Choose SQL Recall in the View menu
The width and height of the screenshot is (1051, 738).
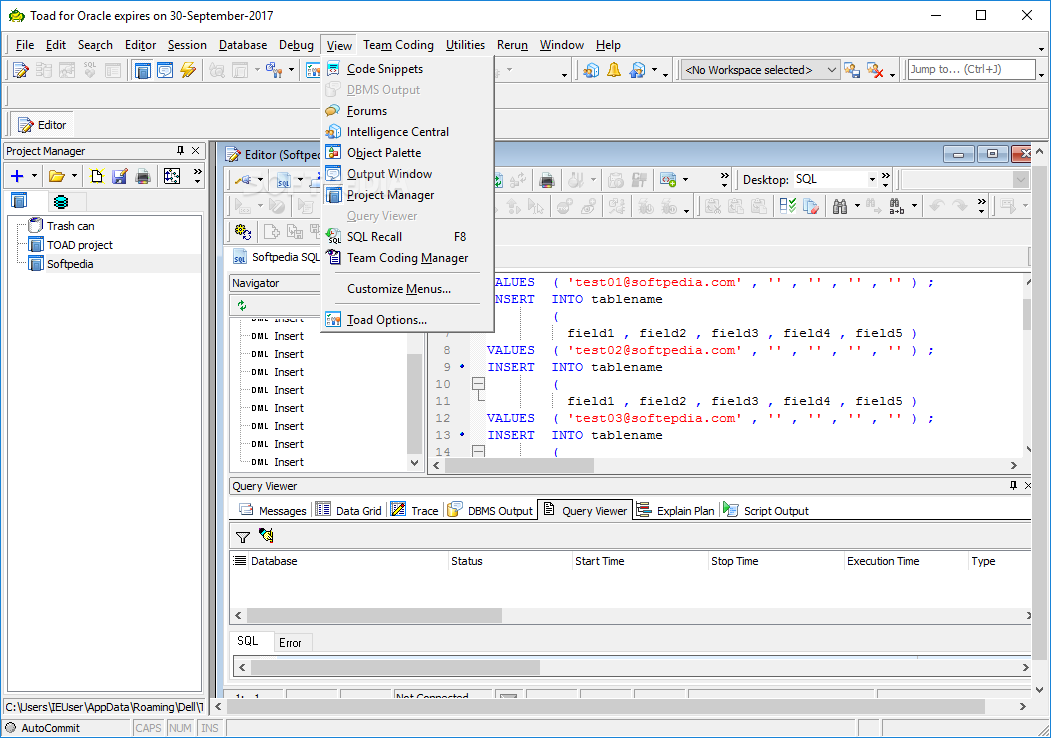coord(408,237)
